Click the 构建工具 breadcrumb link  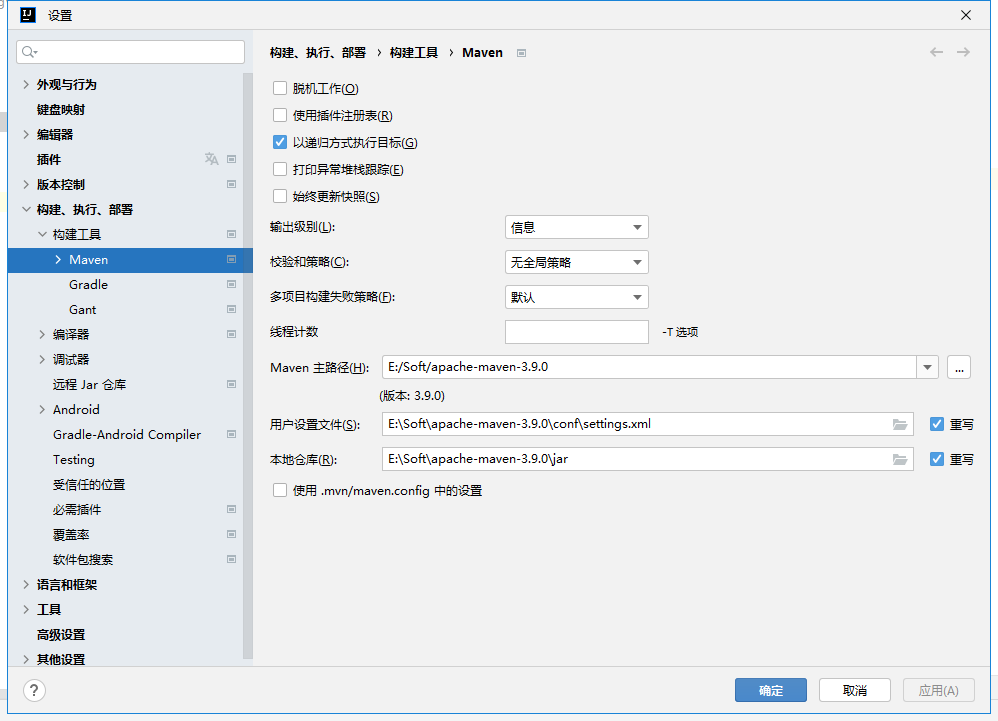click(414, 53)
